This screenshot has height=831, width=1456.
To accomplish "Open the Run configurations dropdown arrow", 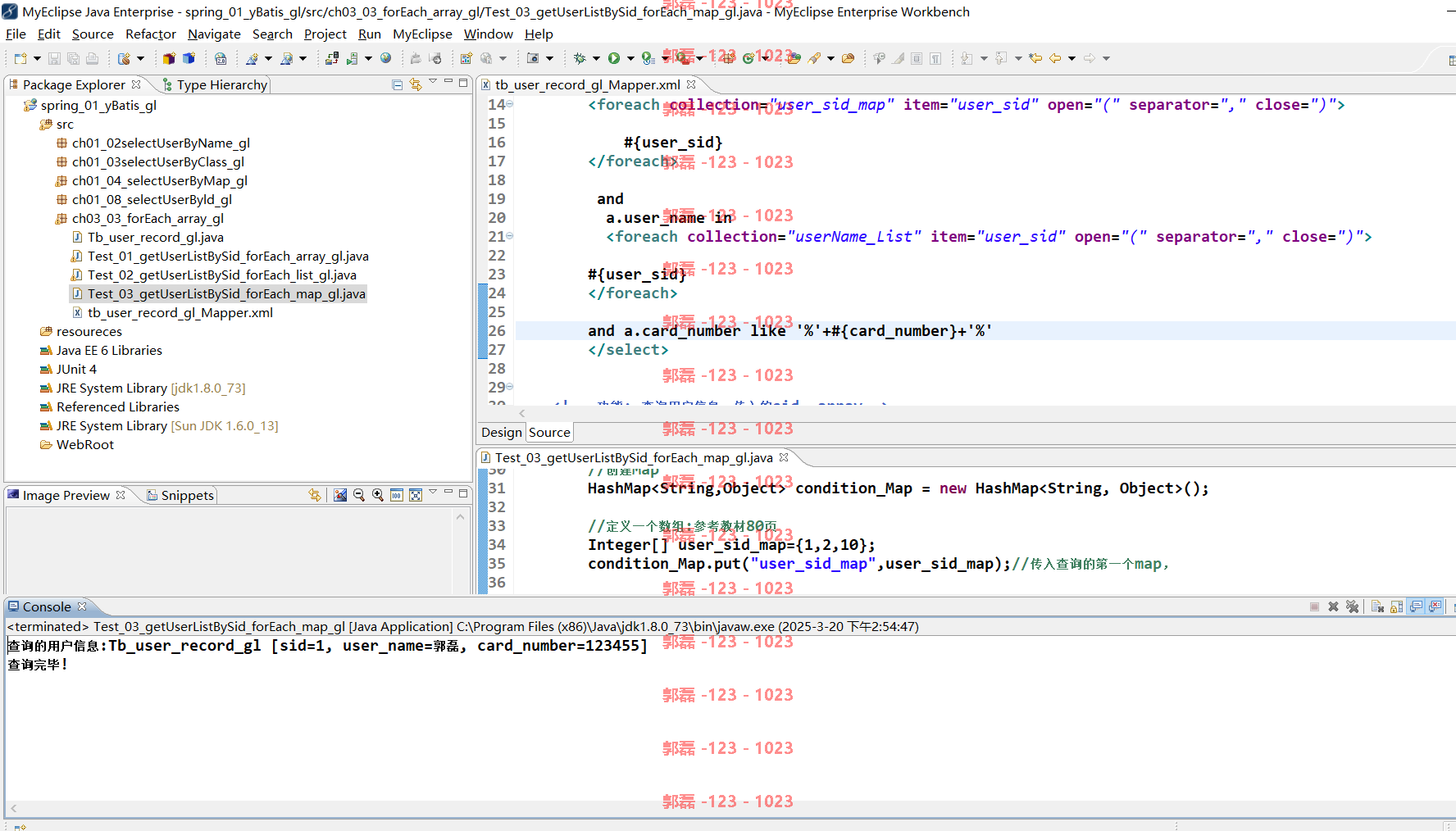I will pos(630,58).
